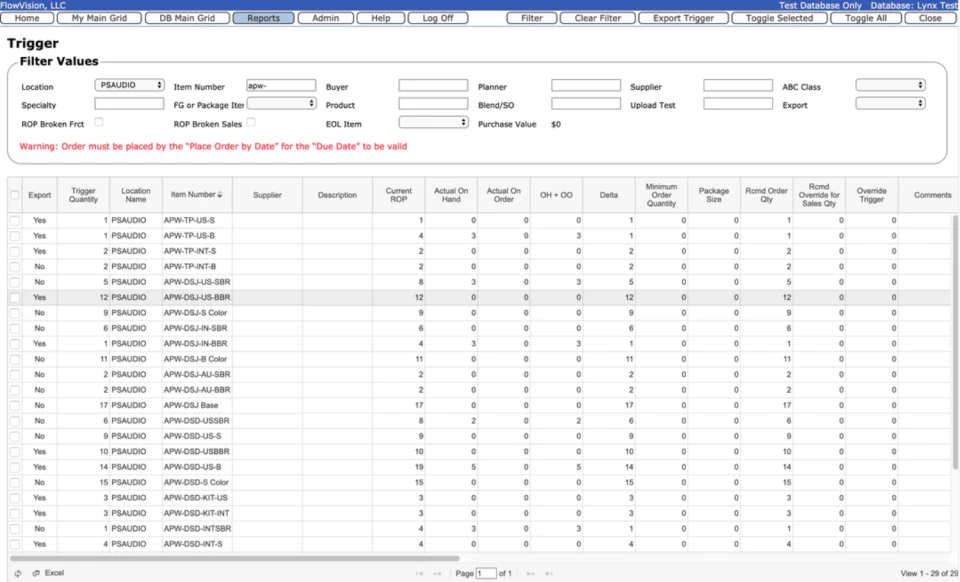Click the Comments column header
Screen dimensions: 960x582
[x=932, y=195]
